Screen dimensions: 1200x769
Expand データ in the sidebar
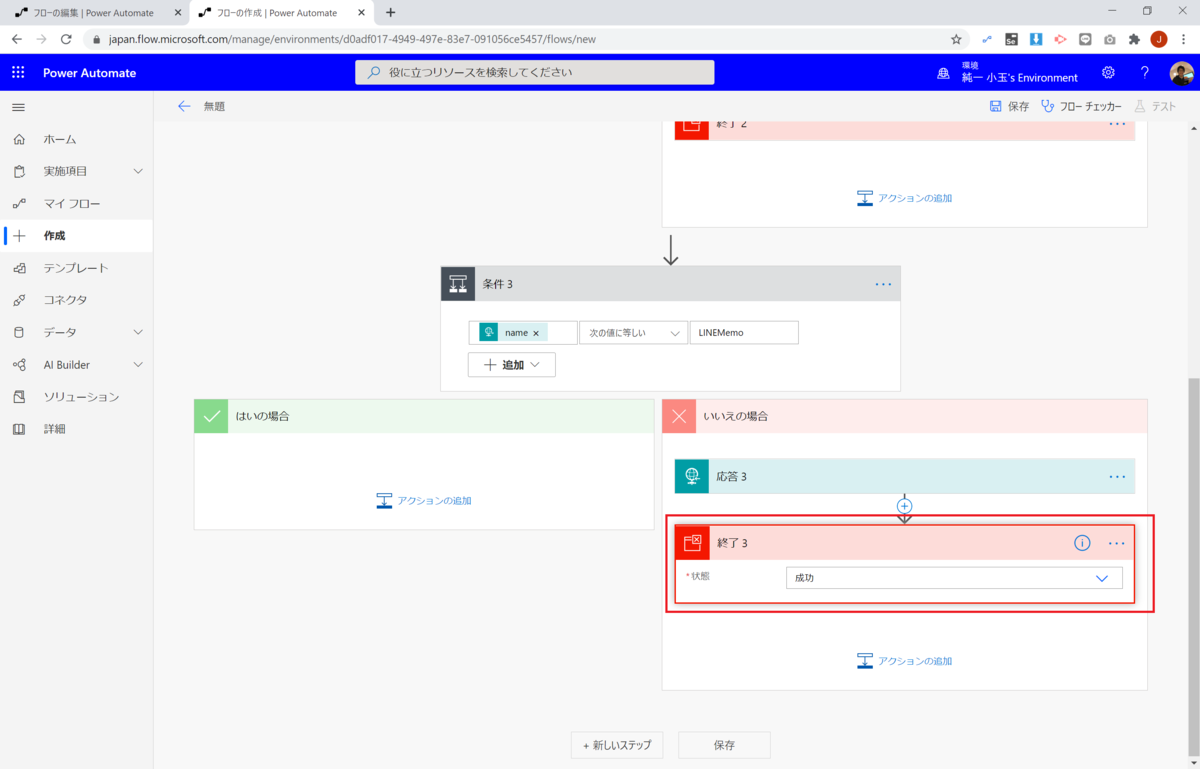[138, 332]
